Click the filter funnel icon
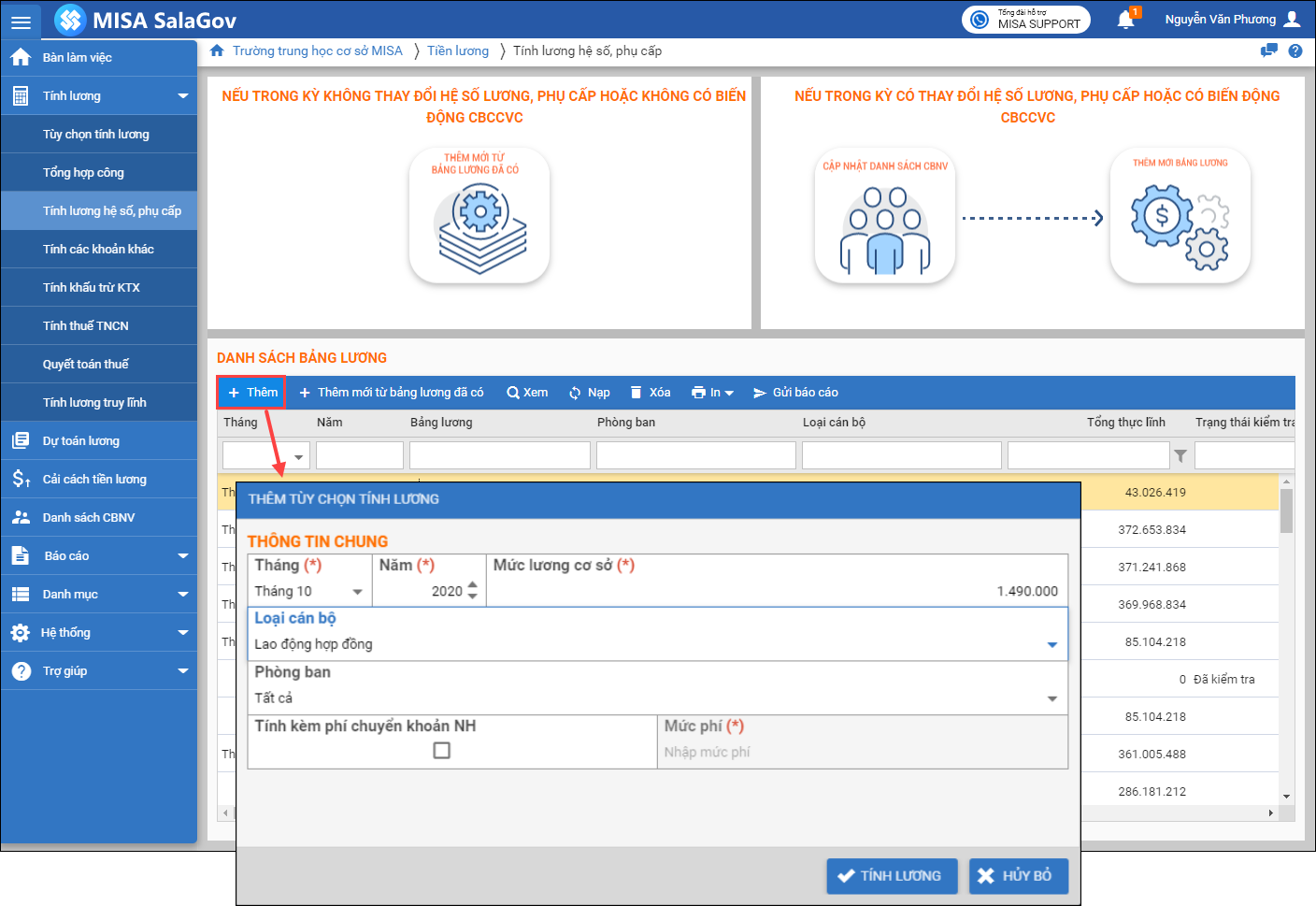Image resolution: width=1316 pixels, height=906 pixels. coord(1180,455)
